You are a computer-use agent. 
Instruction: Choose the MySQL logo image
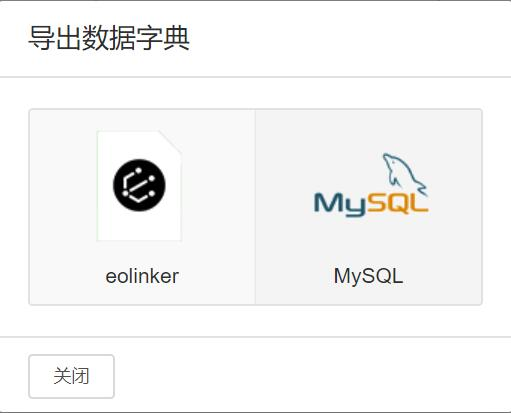tap(371, 185)
